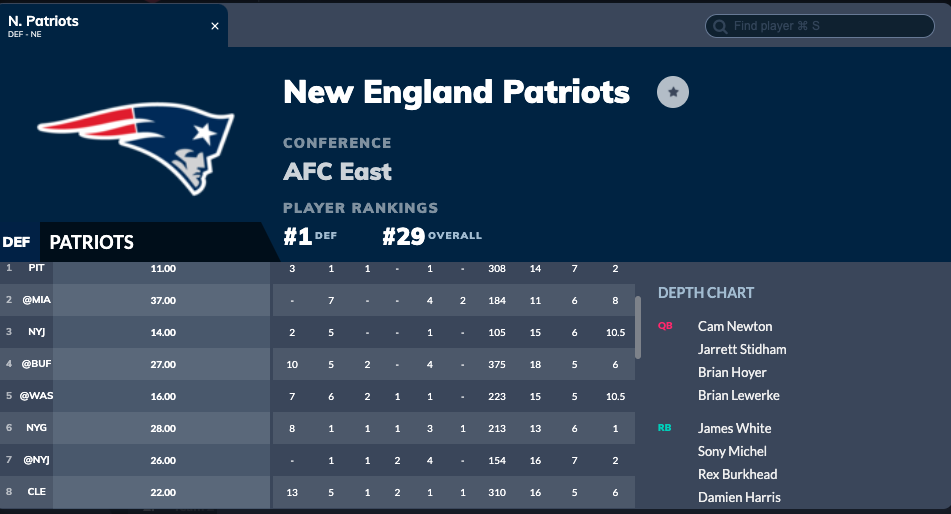The height and width of the screenshot is (514, 951).
Task: Select the week 2 @MIA game row
Action: (317, 300)
